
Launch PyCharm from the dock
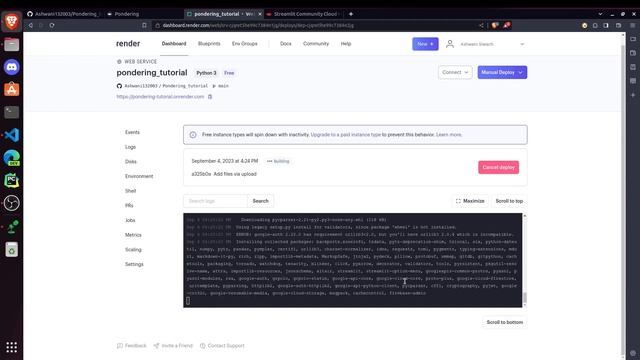(x=11, y=180)
